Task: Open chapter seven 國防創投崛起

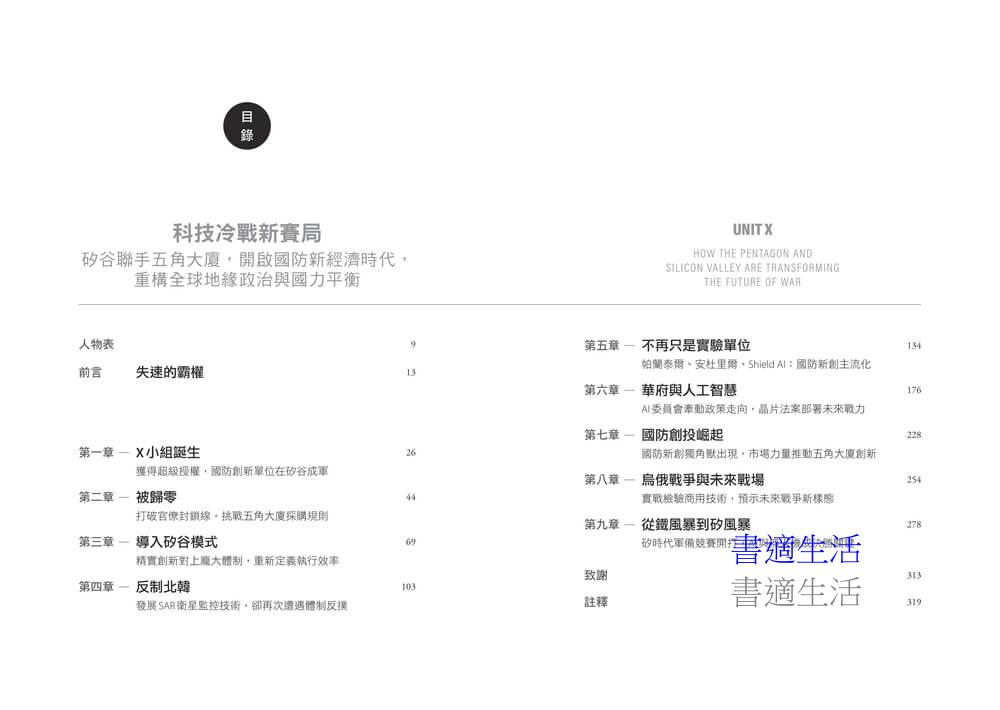Action: click(682, 435)
